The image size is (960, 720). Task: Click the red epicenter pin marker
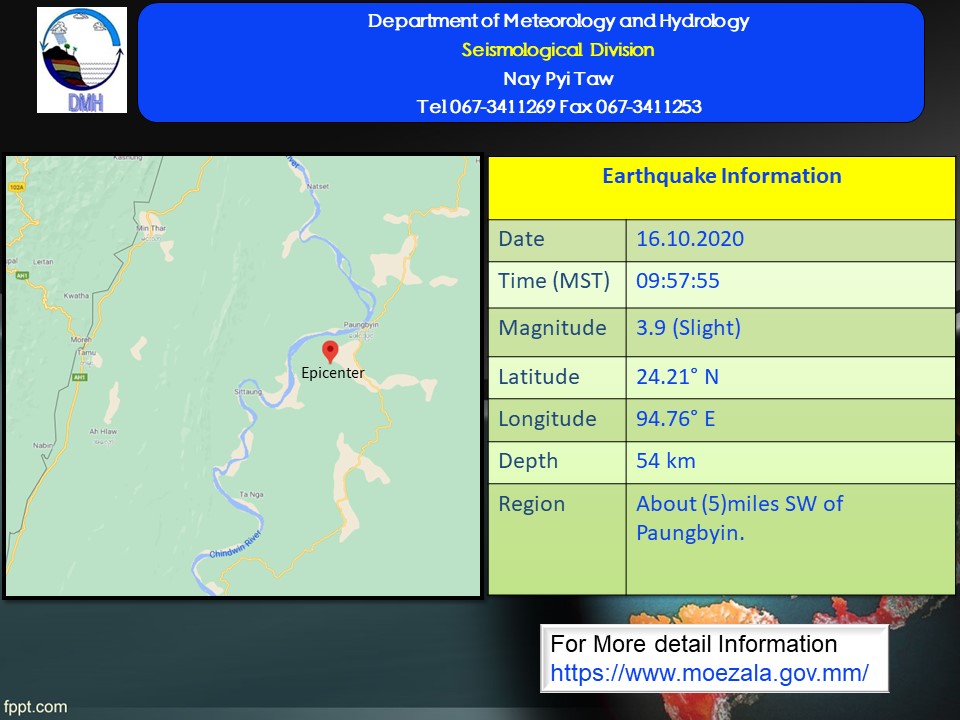click(330, 351)
